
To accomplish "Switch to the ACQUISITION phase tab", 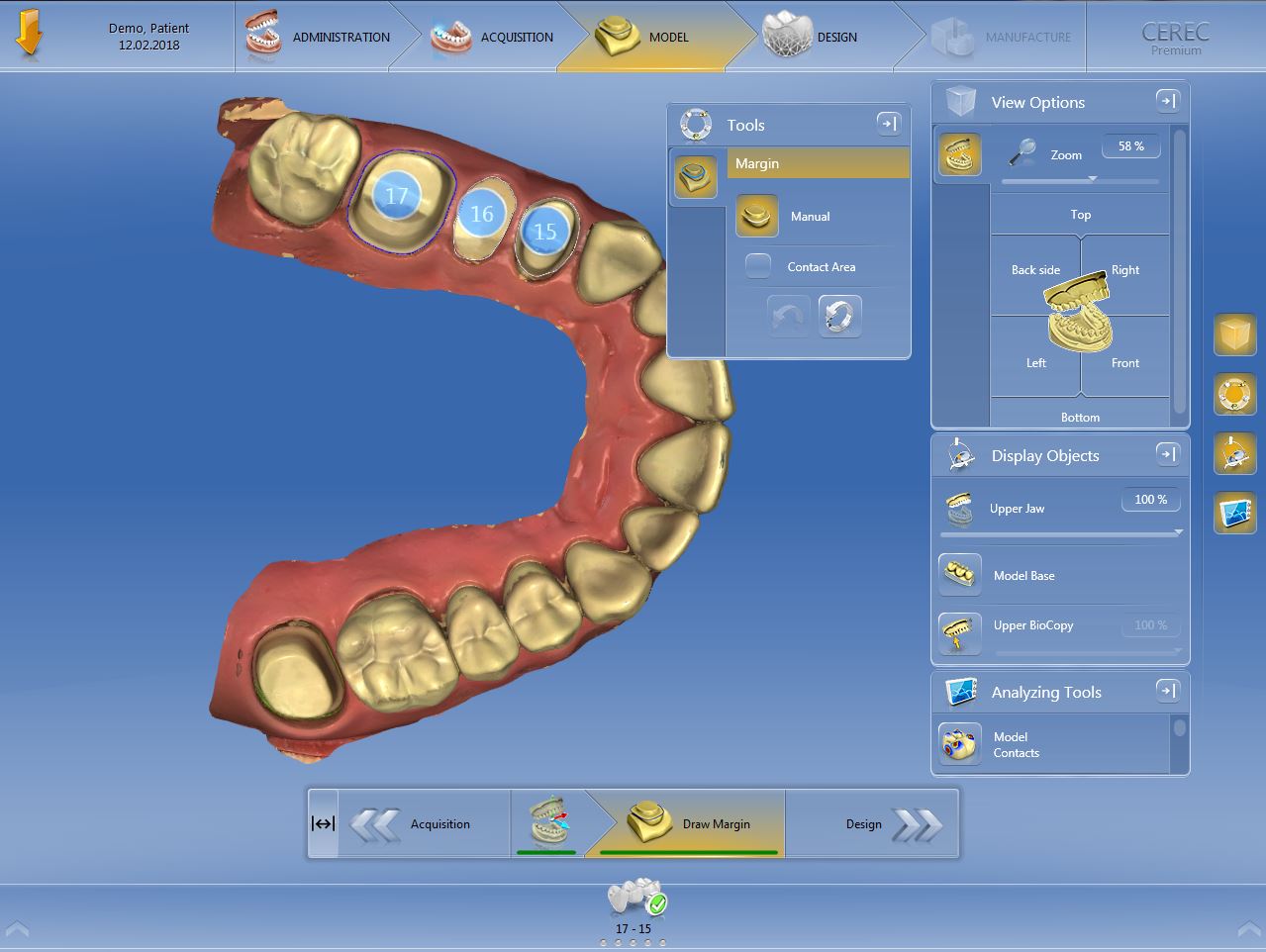I will 493,38.
